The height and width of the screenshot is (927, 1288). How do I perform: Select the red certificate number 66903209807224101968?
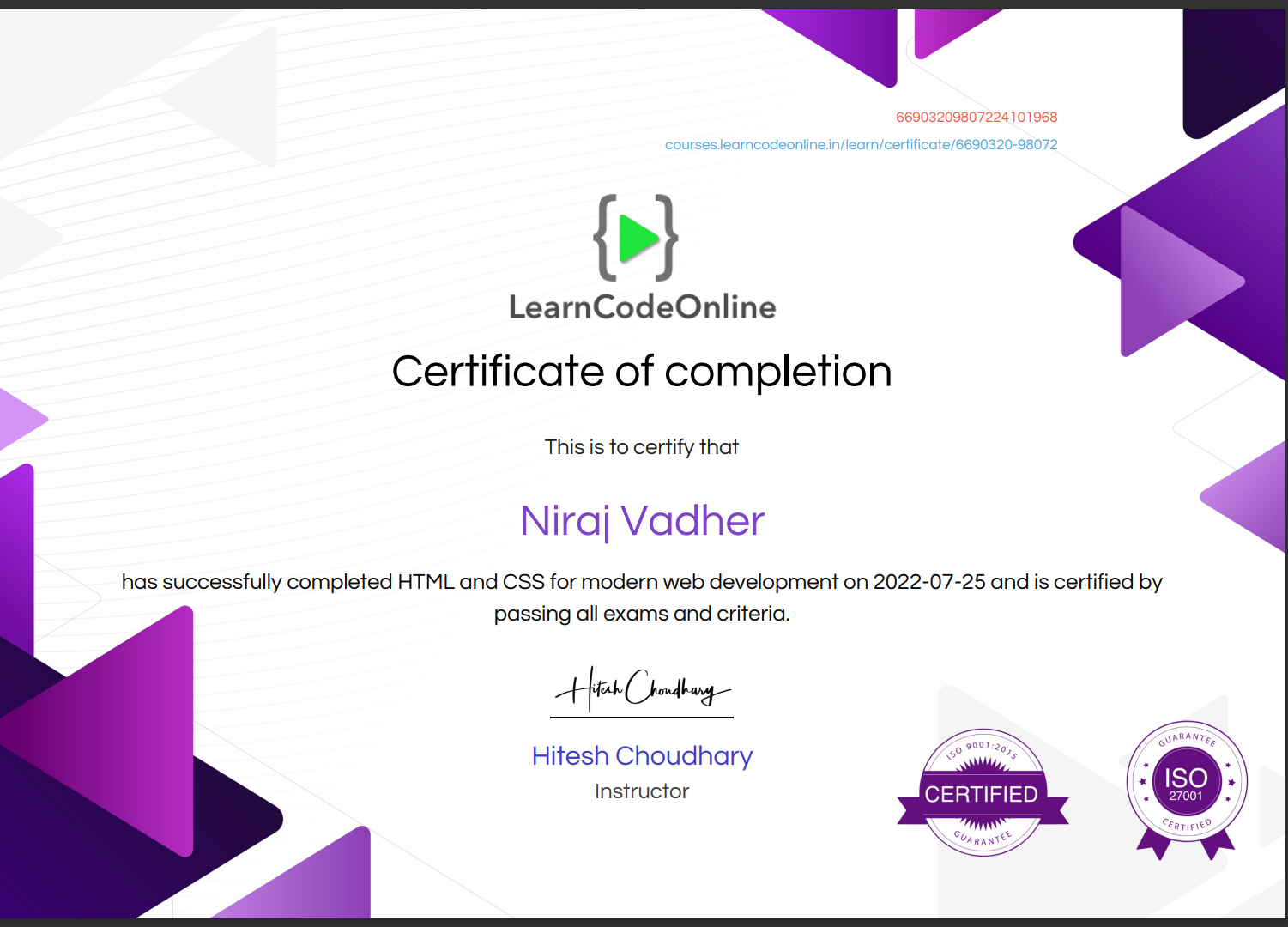coord(977,118)
